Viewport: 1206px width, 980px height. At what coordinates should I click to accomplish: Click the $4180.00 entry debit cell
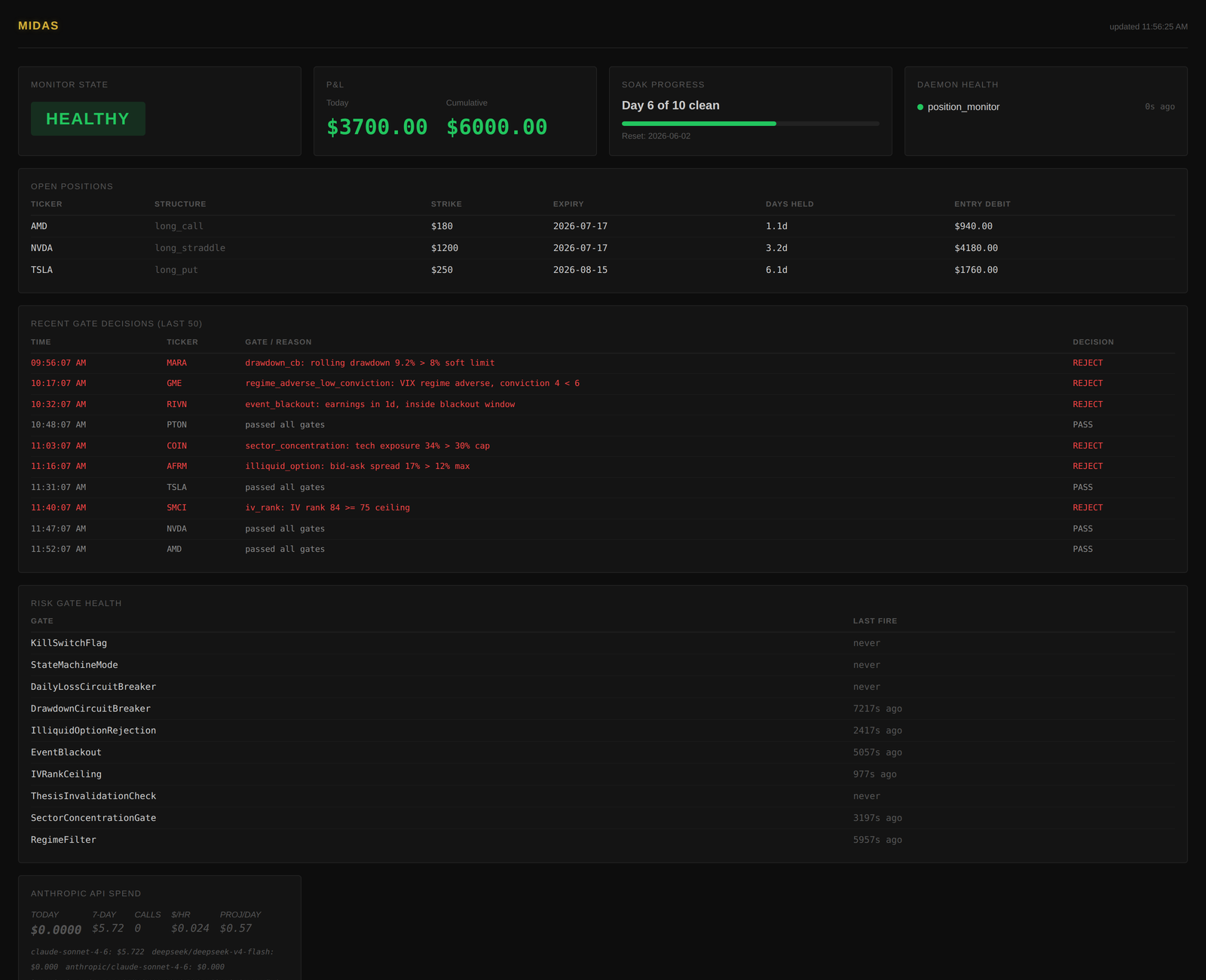tap(976, 248)
